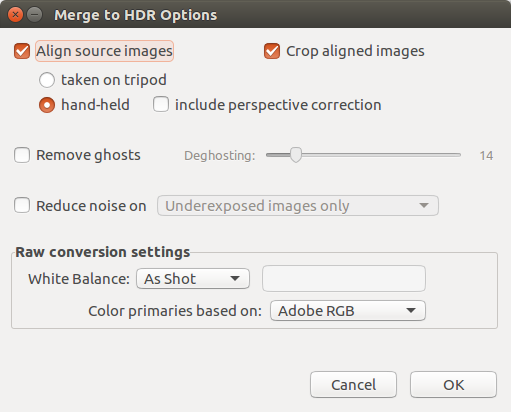Select the hand-held radio button
Image resolution: width=511 pixels, height=412 pixels.
pyautogui.click(x=47, y=105)
